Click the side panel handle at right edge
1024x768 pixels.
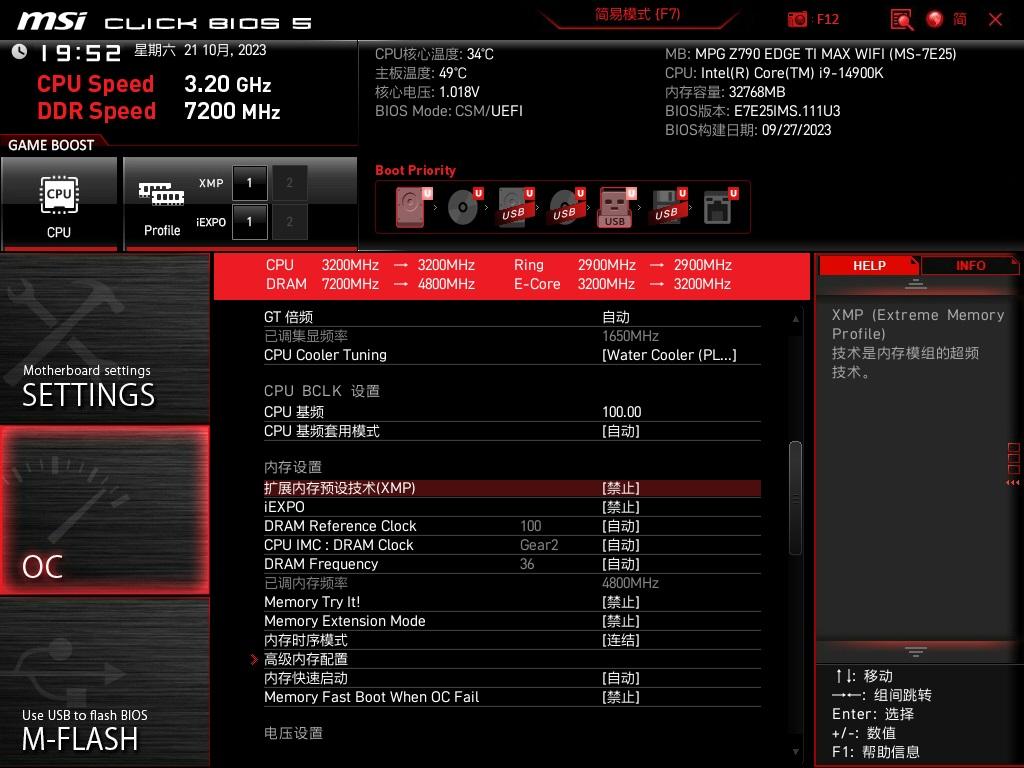coord(1013,464)
